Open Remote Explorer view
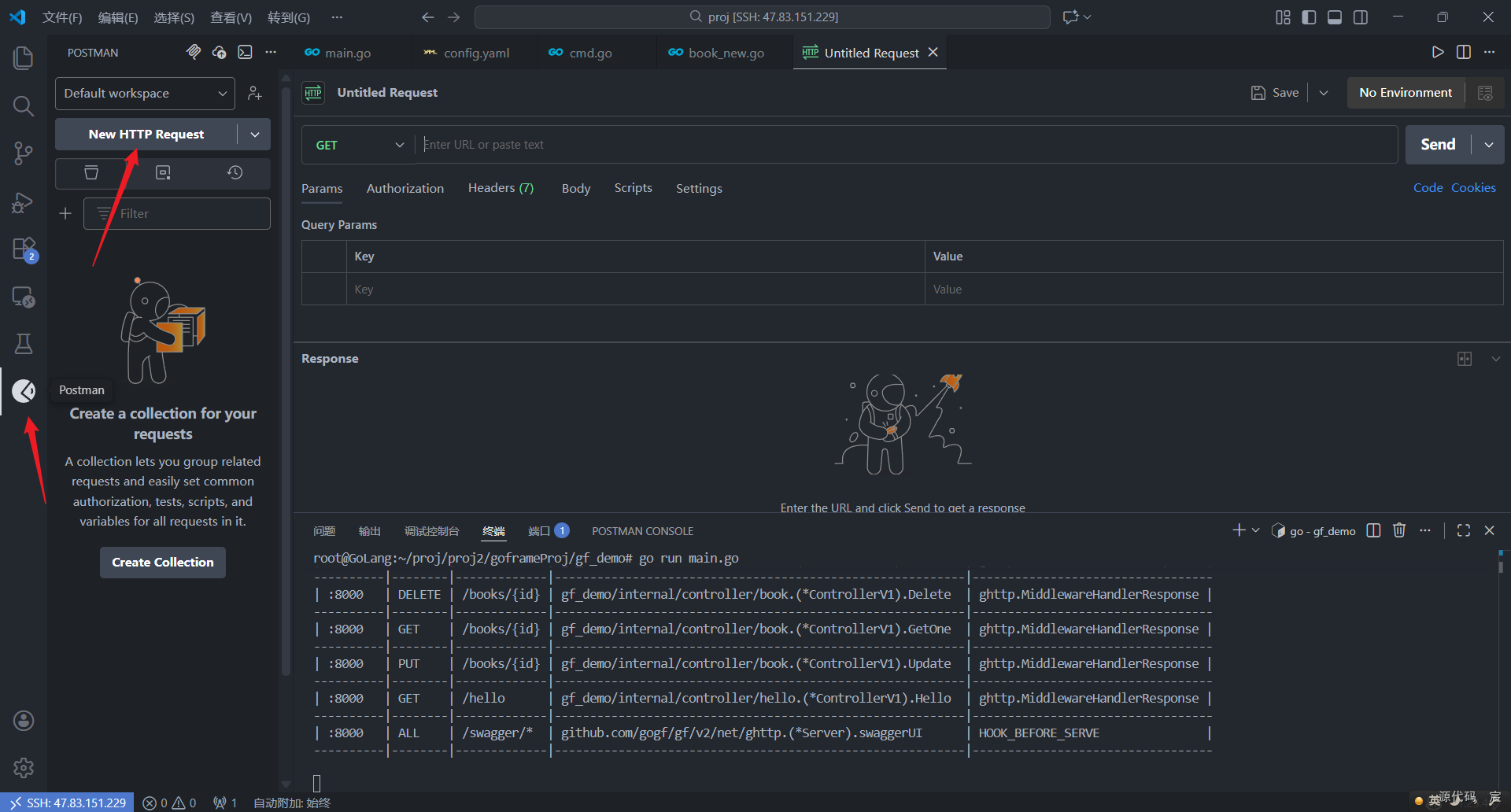This screenshot has height=812, width=1511. pos(24,297)
